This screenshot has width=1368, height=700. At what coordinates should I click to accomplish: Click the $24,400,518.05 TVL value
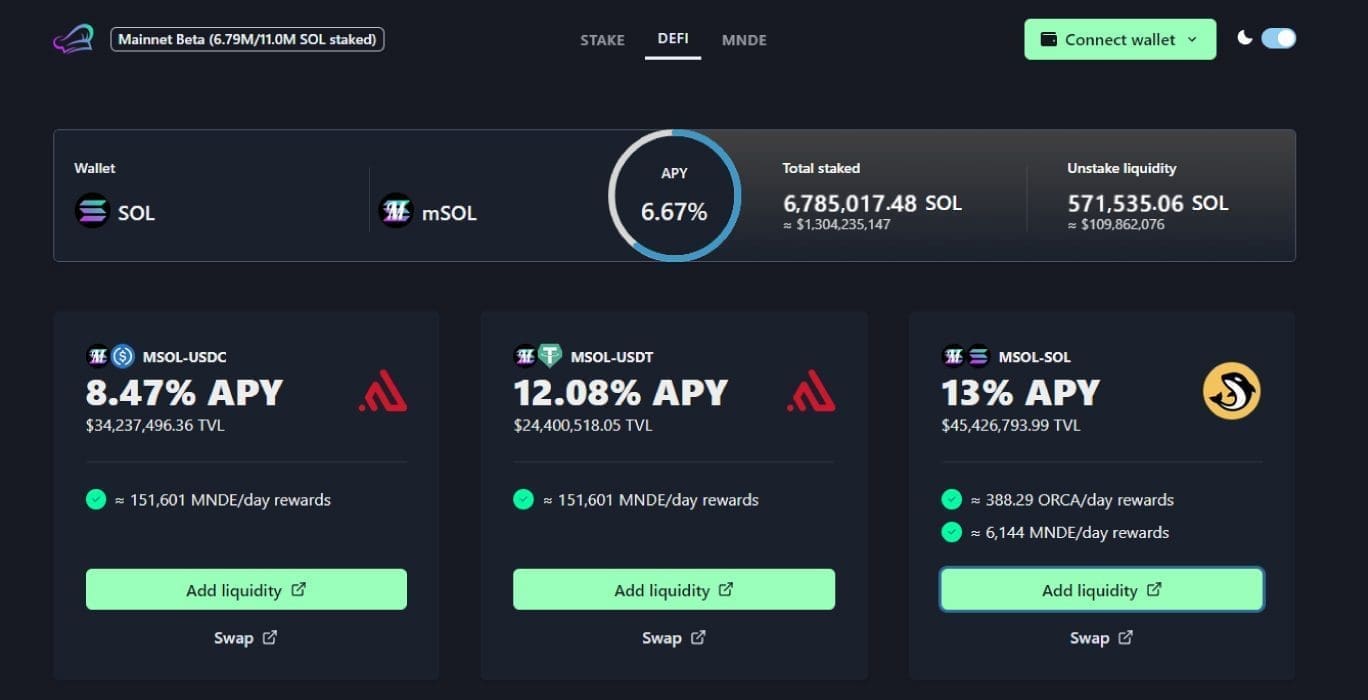point(583,426)
